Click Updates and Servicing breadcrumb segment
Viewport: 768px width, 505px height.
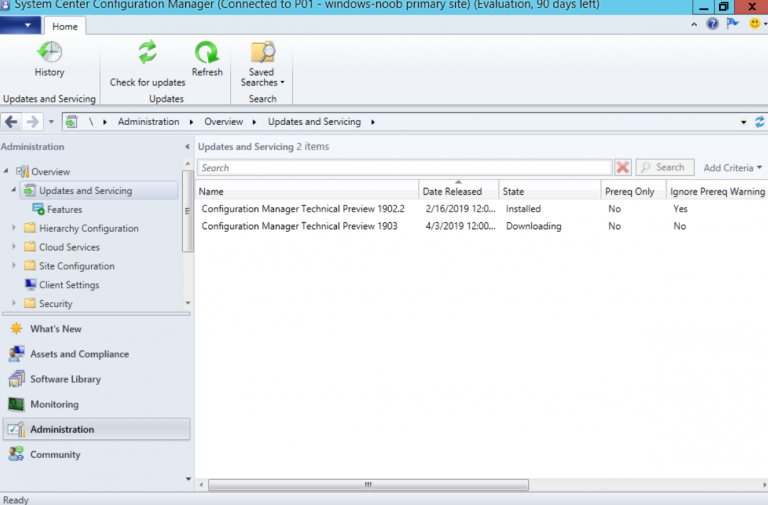pos(314,121)
